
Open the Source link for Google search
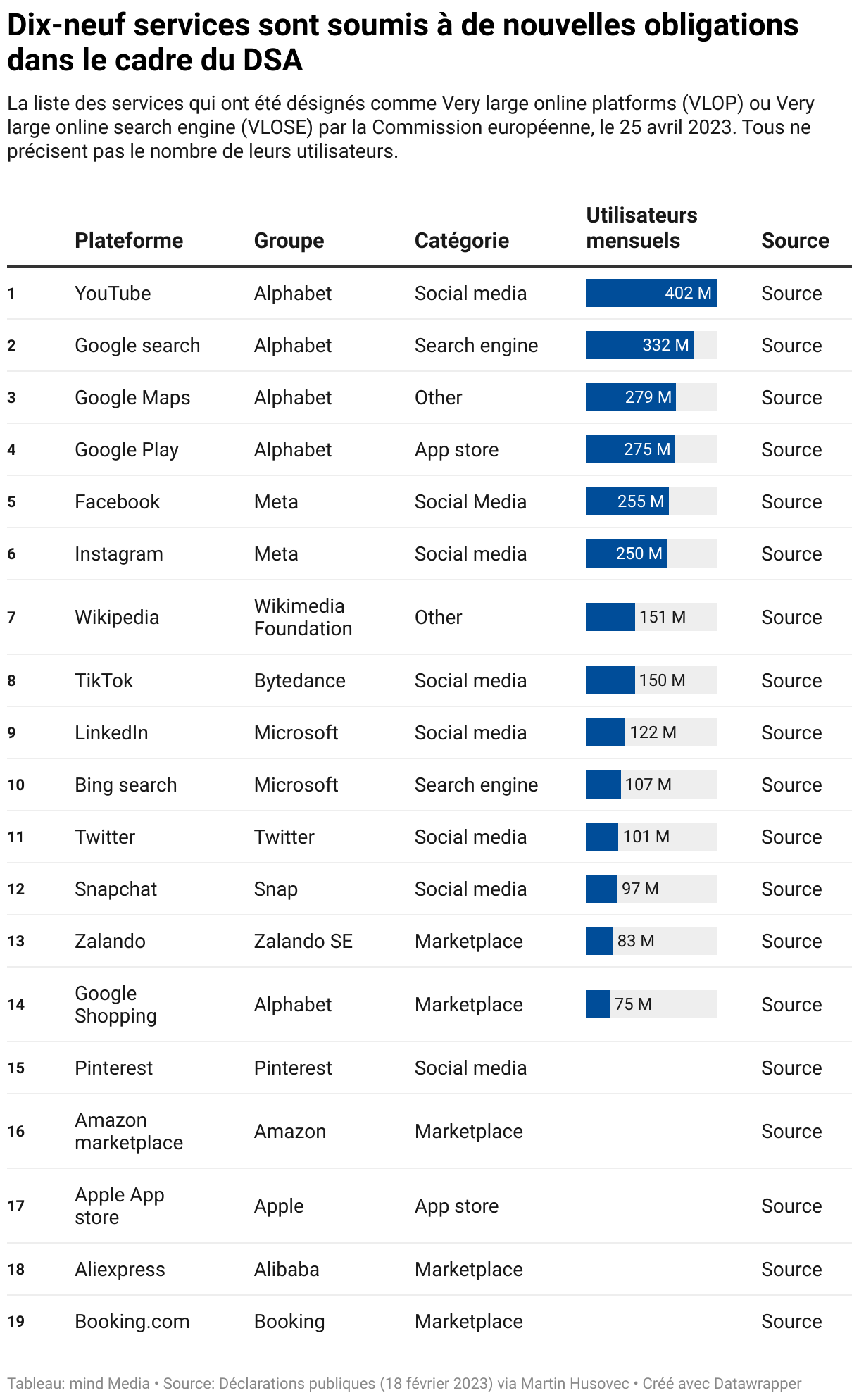(x=791, y=345)
